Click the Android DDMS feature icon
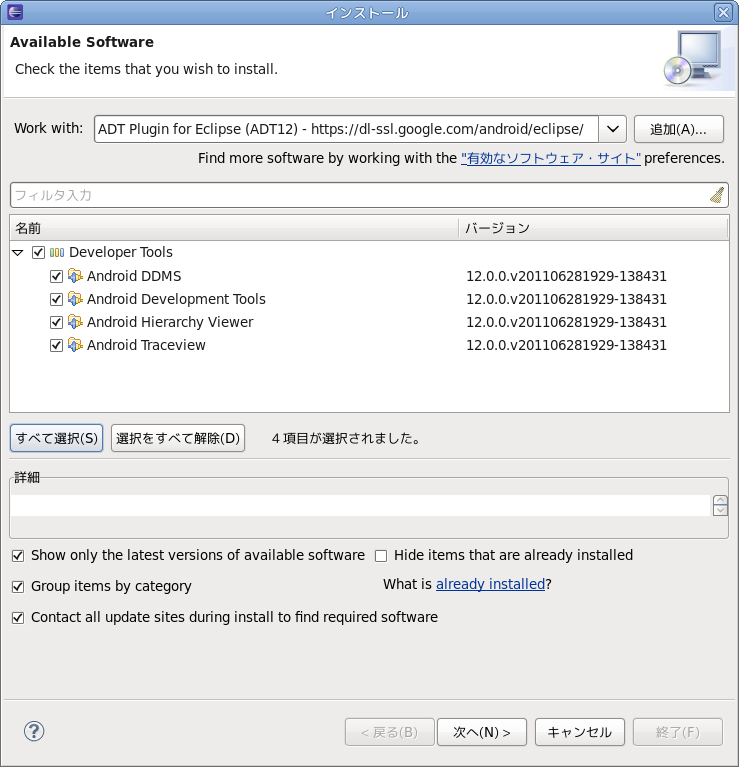Screen dimensions: 739x767 coord(75,276)
